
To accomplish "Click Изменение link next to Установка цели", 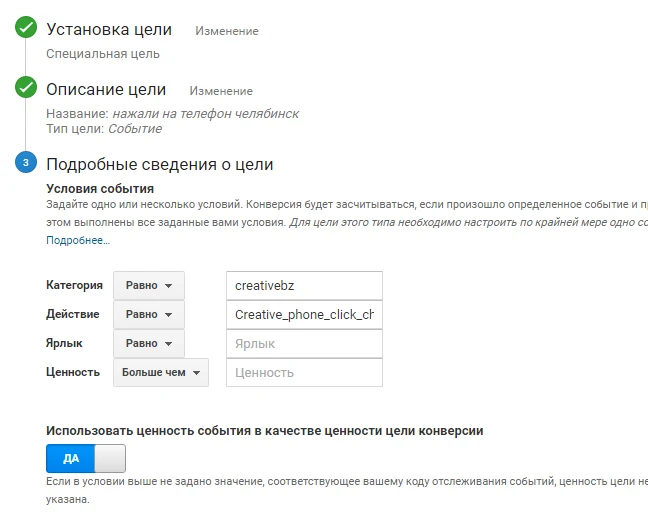I will pos(227,31).
